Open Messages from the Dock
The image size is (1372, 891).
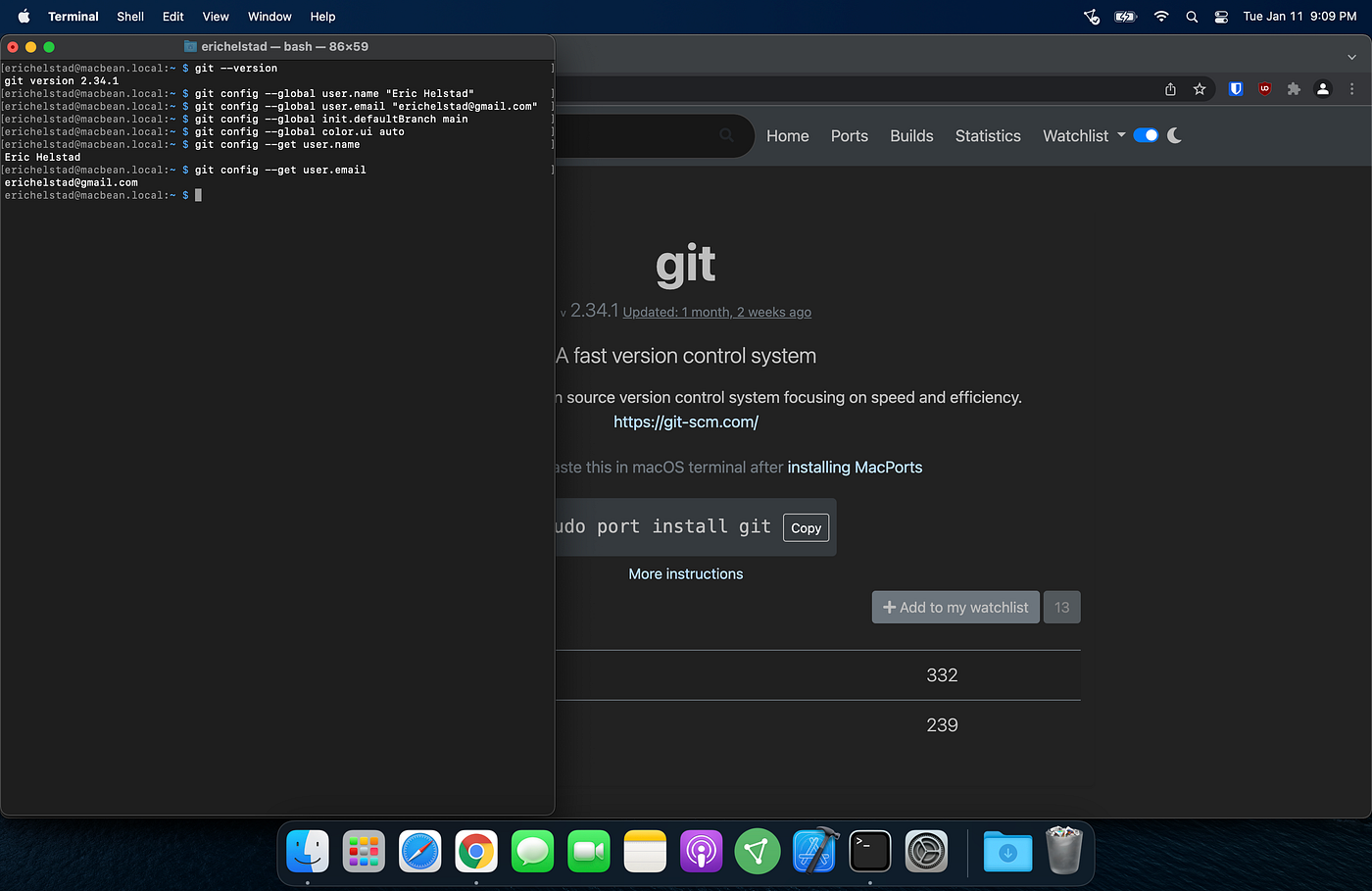(x=532, y=851)
